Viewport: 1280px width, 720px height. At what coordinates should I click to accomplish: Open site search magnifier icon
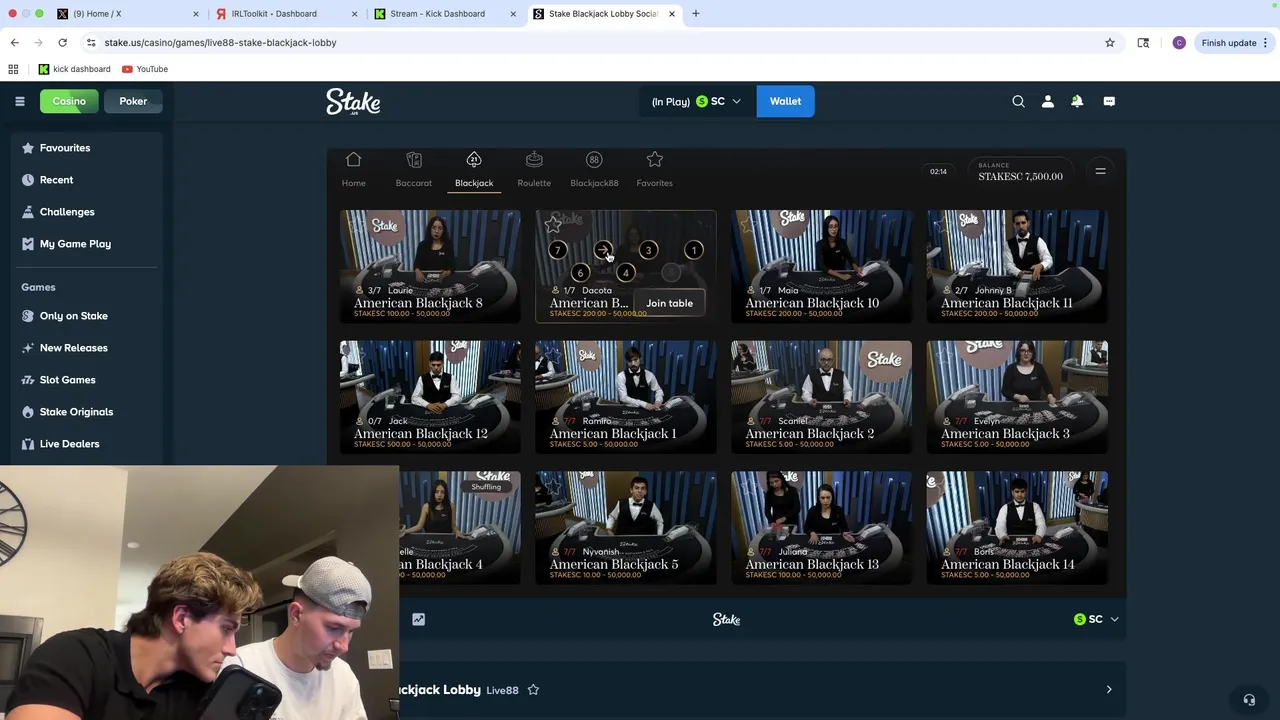[x=1018, y=101]
